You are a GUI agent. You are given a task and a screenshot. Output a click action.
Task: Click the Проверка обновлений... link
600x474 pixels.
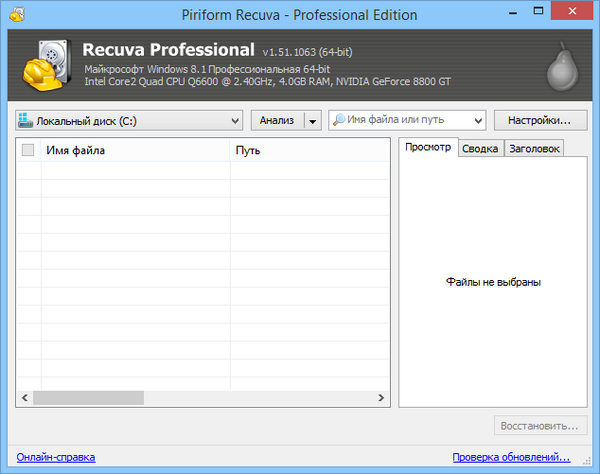[511, 457]
